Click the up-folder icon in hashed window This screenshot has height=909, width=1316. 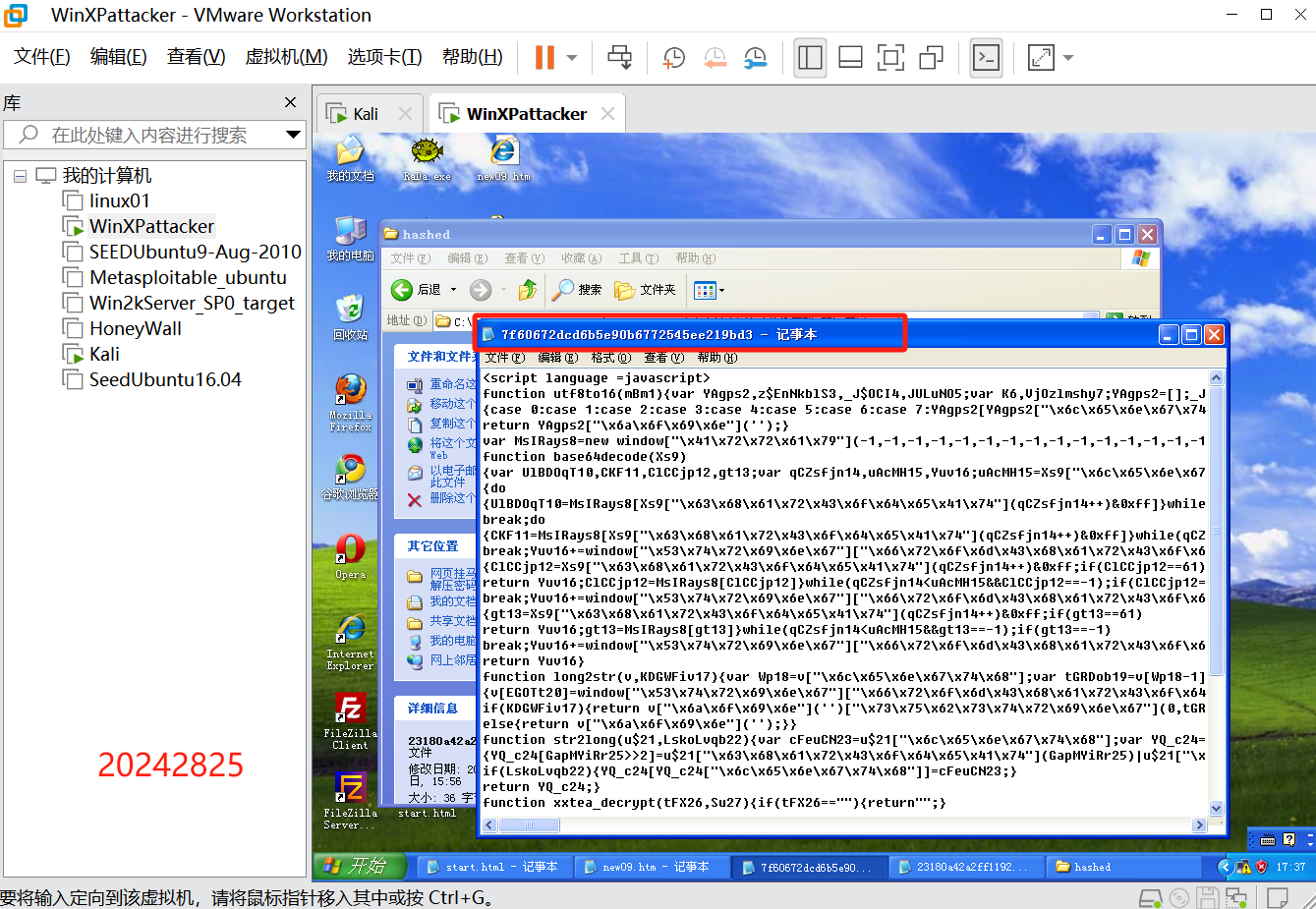pos(528,290)
